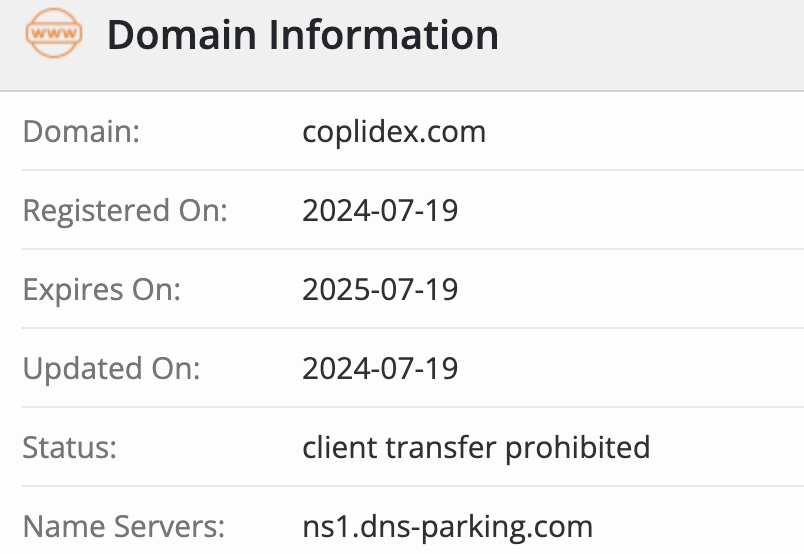Select the expiry date 2025-07-19
Image resolution: width=804 pixels, height=554 pixels.
point(380,289)
